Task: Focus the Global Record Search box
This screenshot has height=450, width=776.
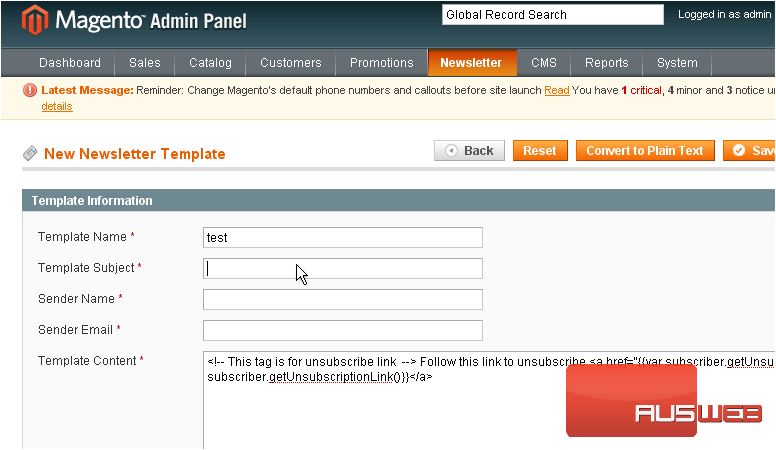Action: pyautogui.click(x=552, y=15)
